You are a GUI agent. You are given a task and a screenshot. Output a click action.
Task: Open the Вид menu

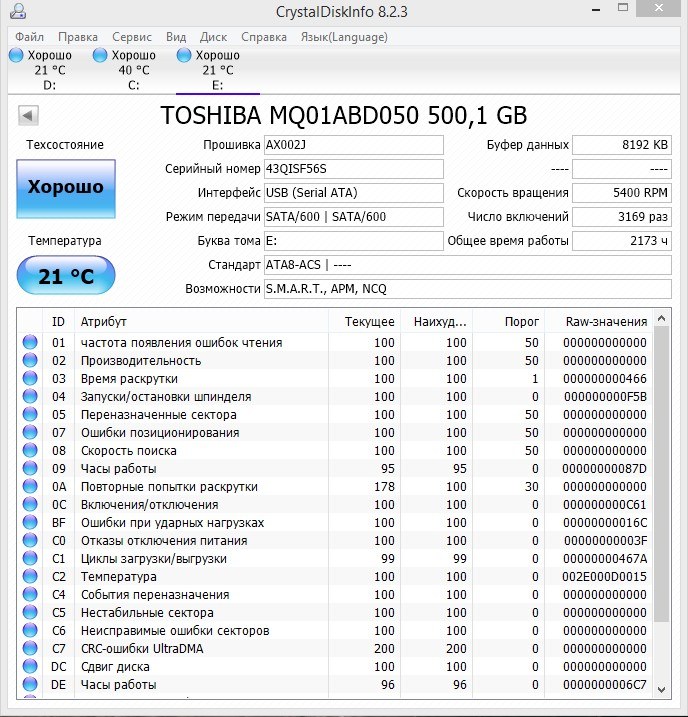pyautogui.click(x=176, y=37)
